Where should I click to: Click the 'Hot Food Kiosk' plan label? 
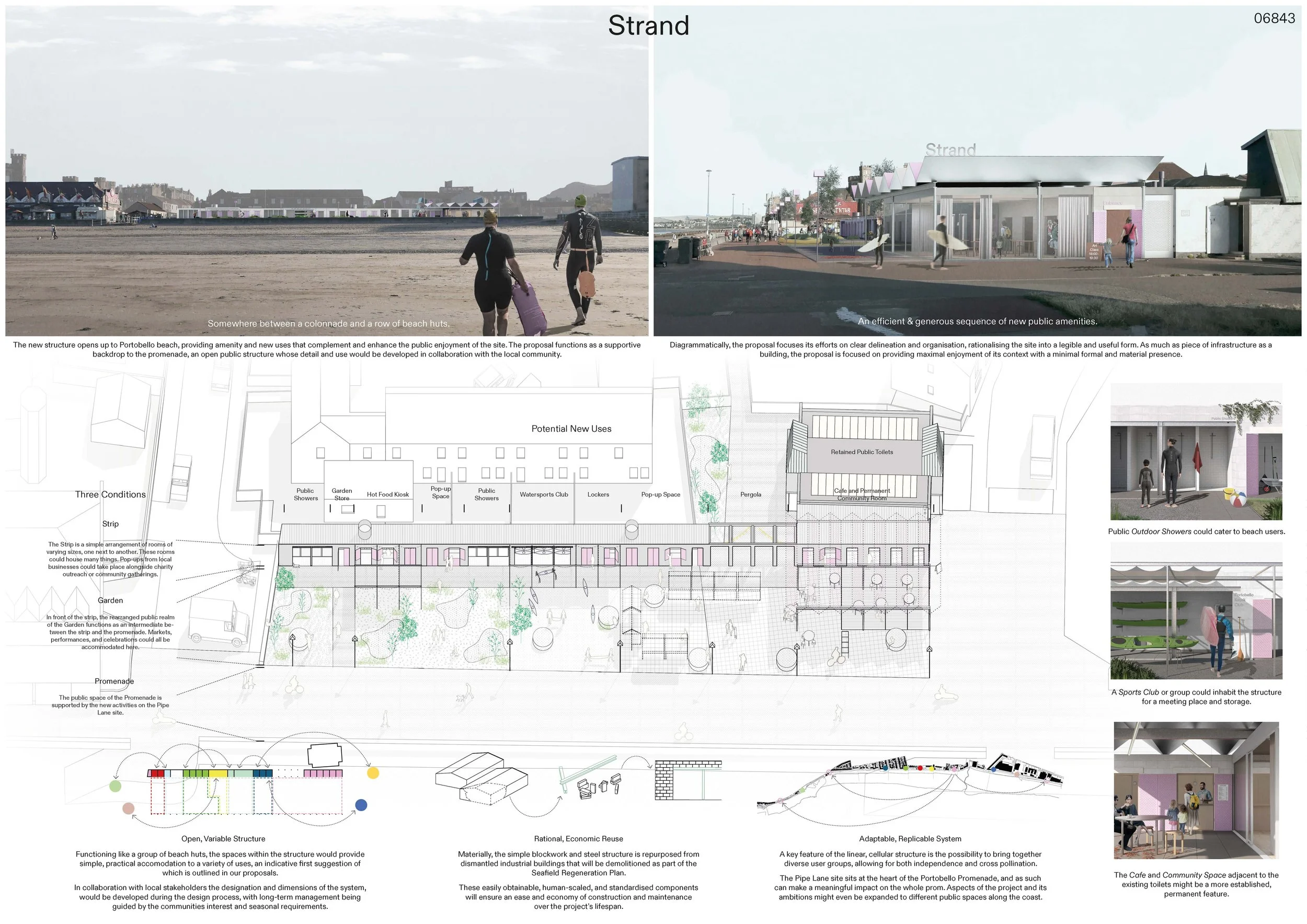point(388,494)
